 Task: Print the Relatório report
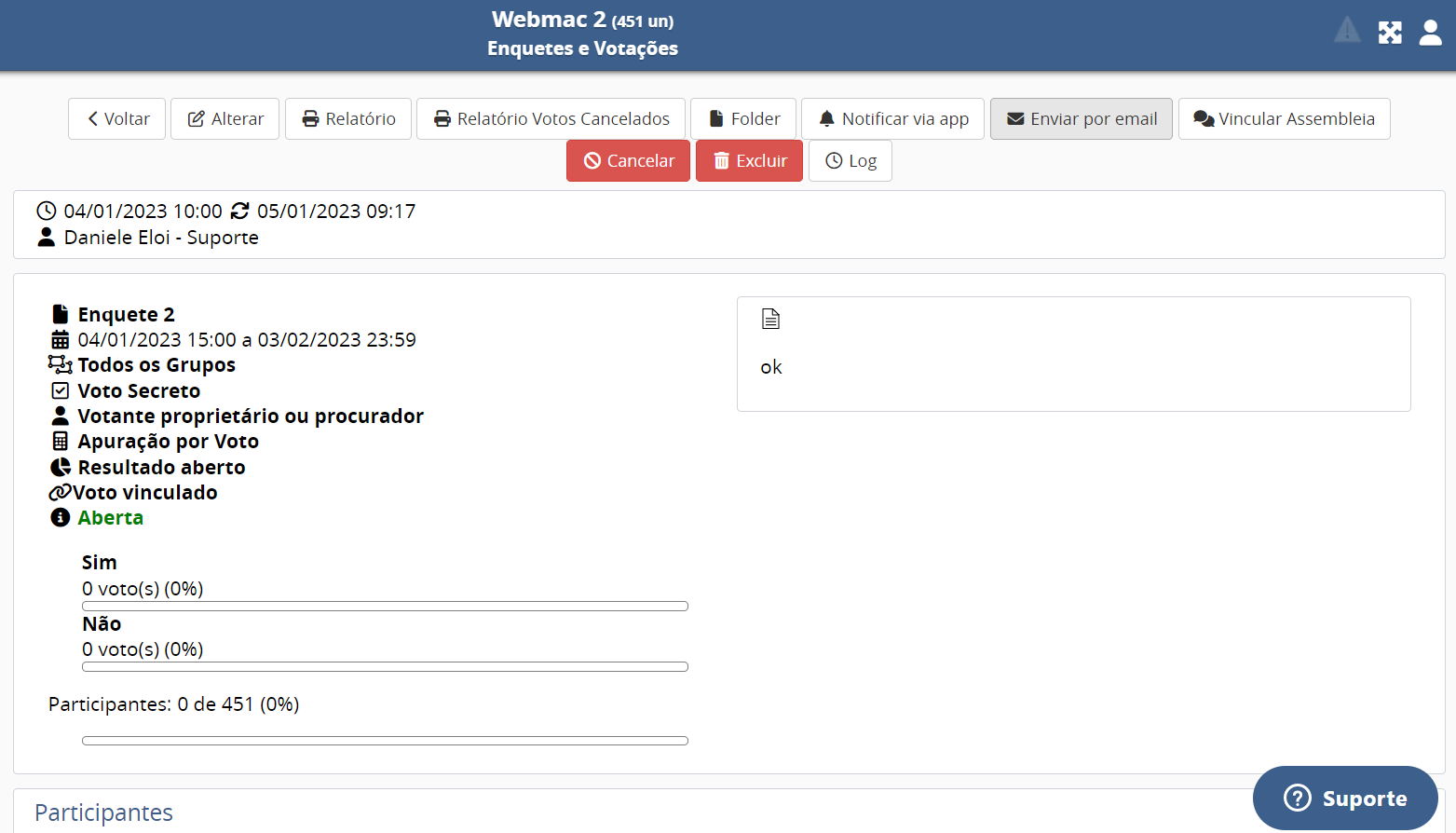pos(348,118)
